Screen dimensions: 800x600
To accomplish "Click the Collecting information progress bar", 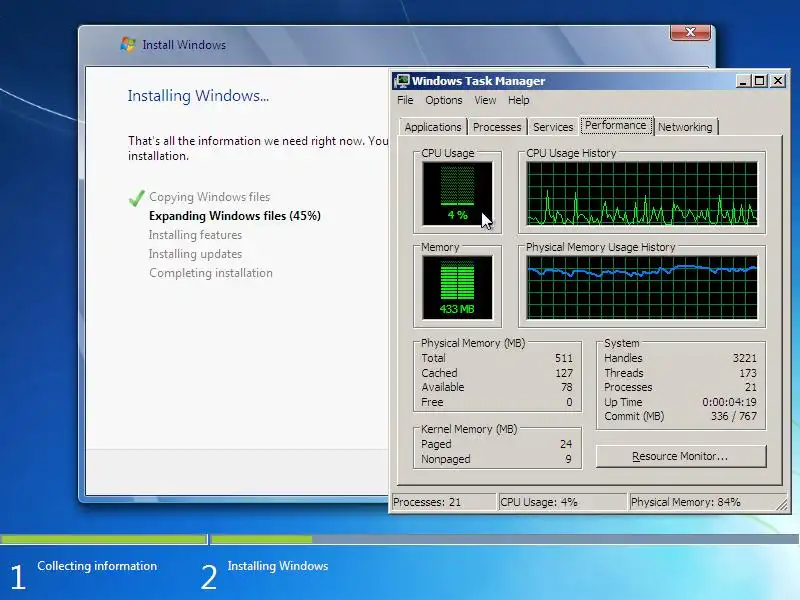I will [x=103, y=539].
